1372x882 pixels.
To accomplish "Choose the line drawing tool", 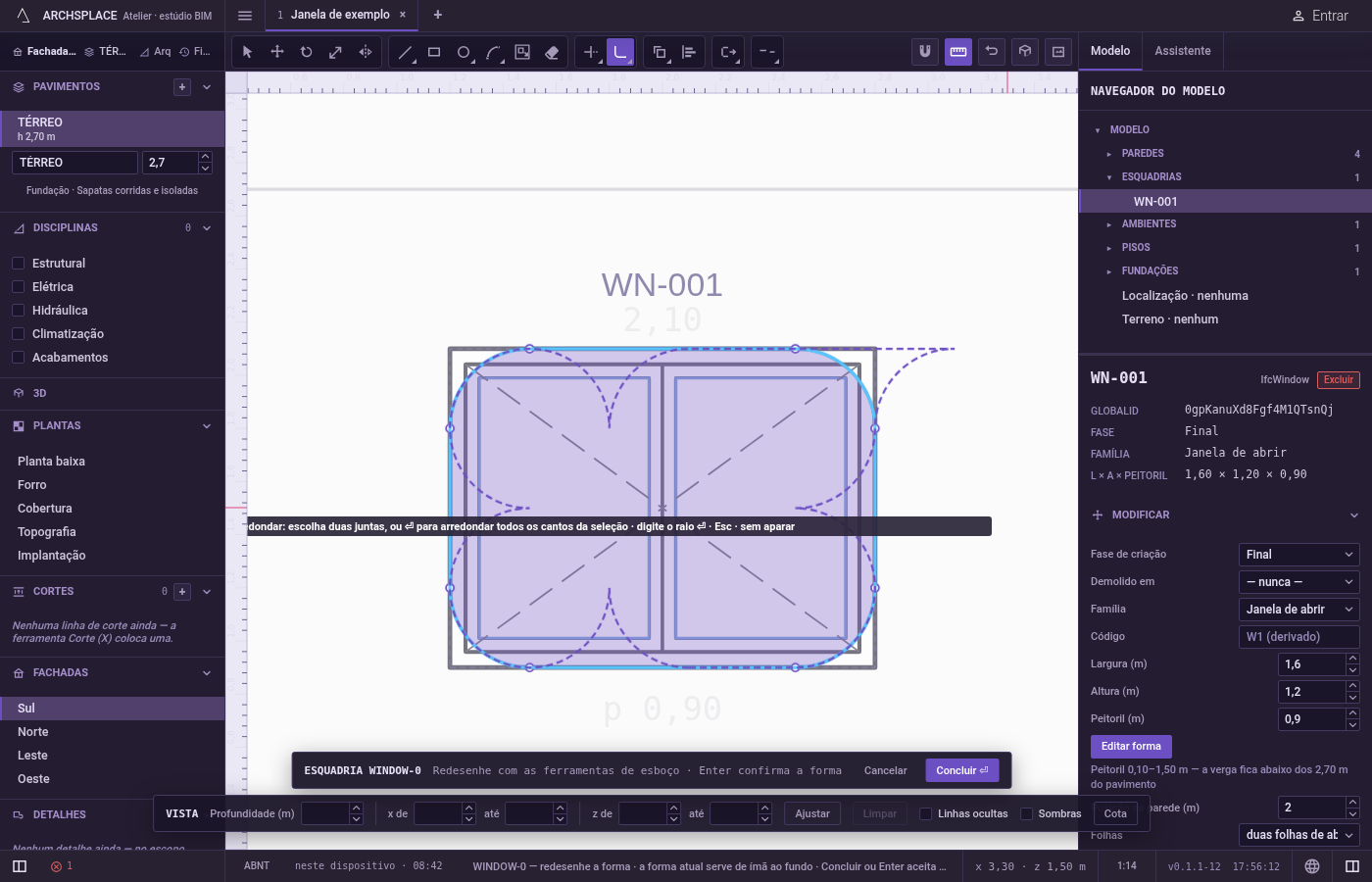I will click(x=405, y=52).
